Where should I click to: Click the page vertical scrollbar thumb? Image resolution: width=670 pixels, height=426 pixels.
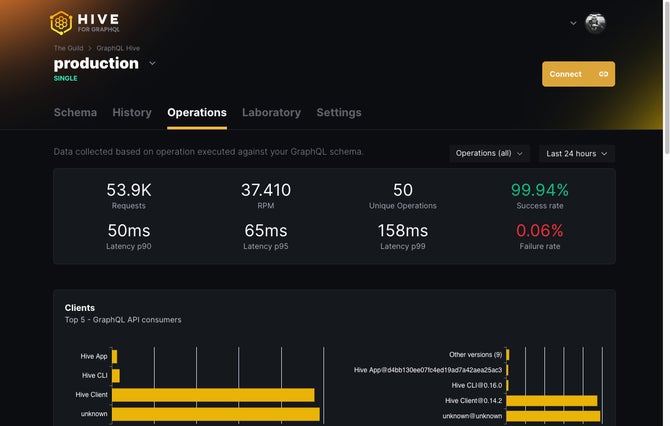coord(667,77)
